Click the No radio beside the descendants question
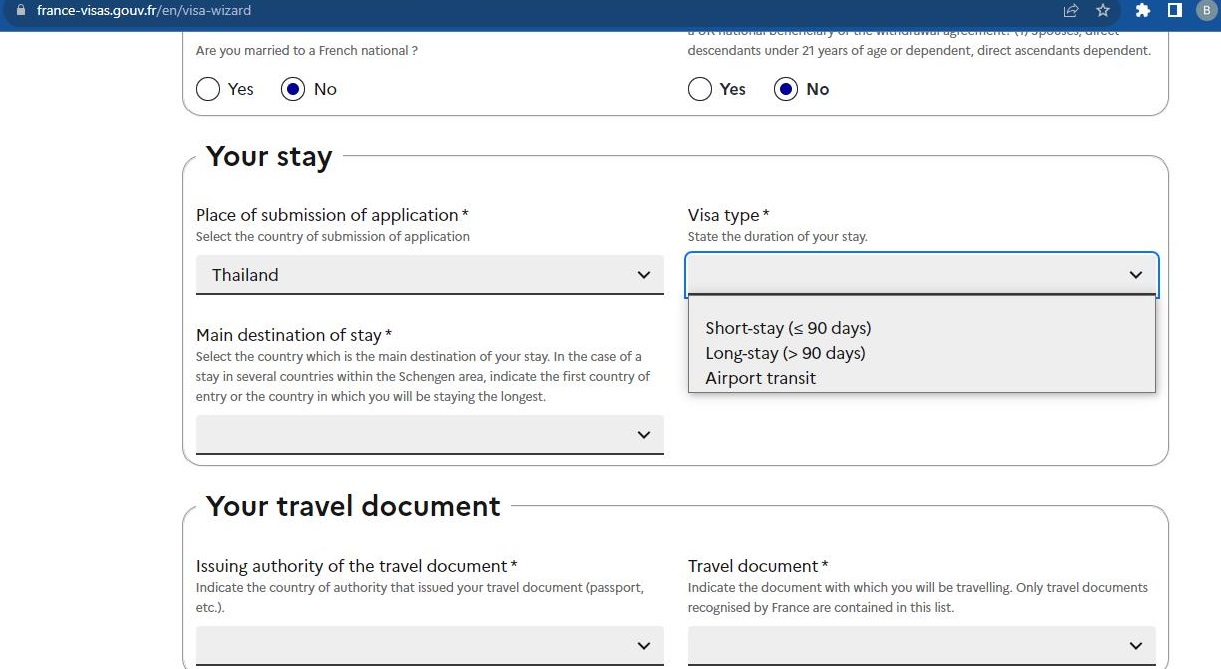 click(x=785, y=89)
